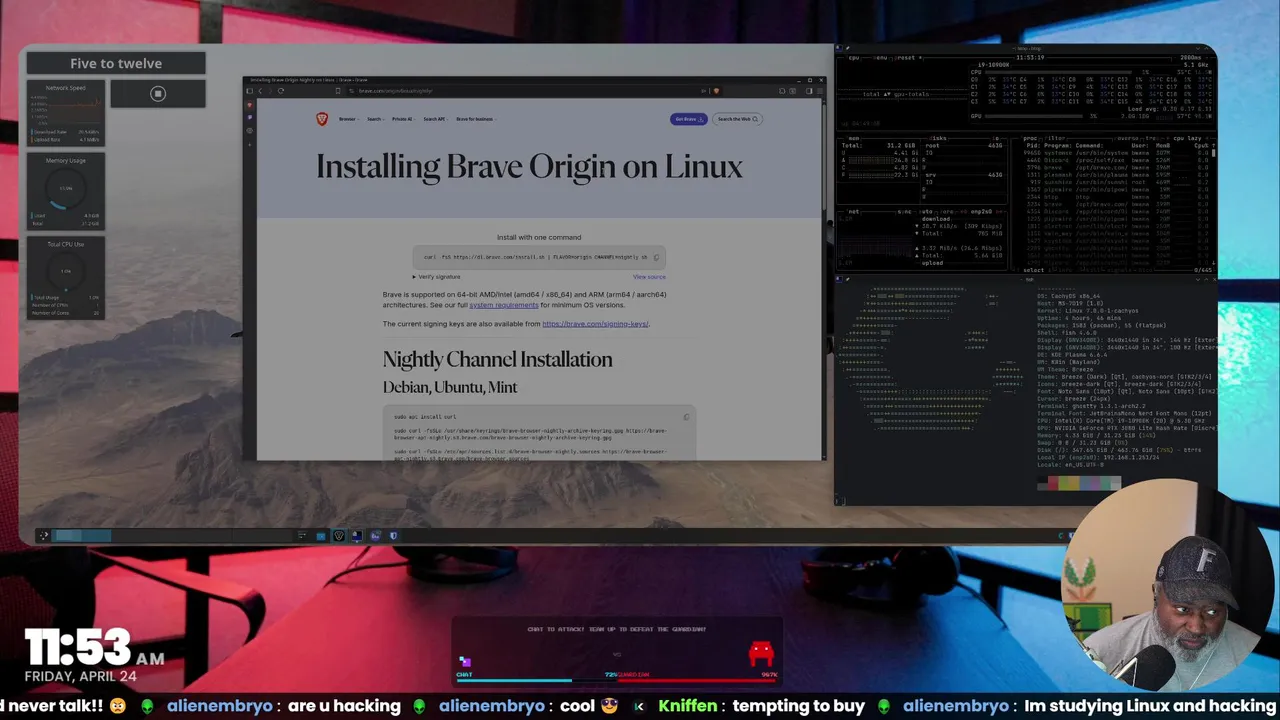
Task: Click the Total CPU Use gauge widget
Action: (65, 278)
